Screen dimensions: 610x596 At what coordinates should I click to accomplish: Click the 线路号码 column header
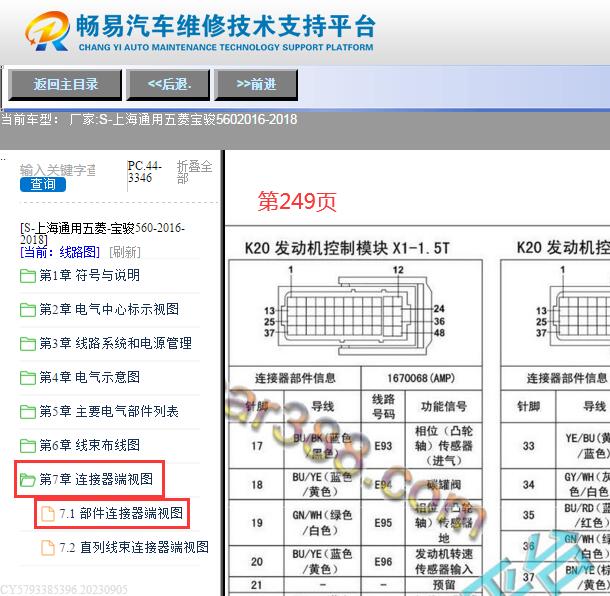383,407
